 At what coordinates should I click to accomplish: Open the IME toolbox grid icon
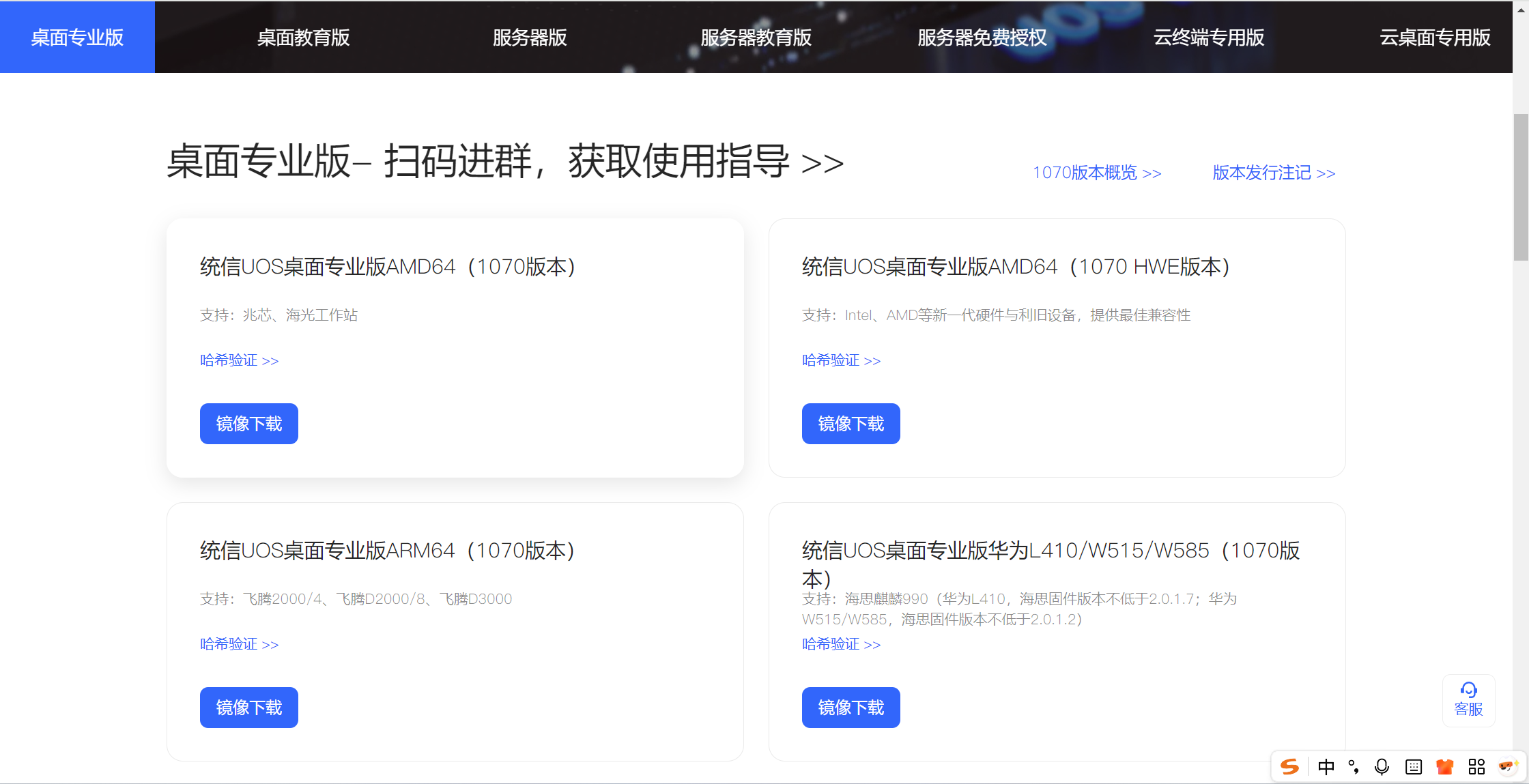tap(1476, 767)
